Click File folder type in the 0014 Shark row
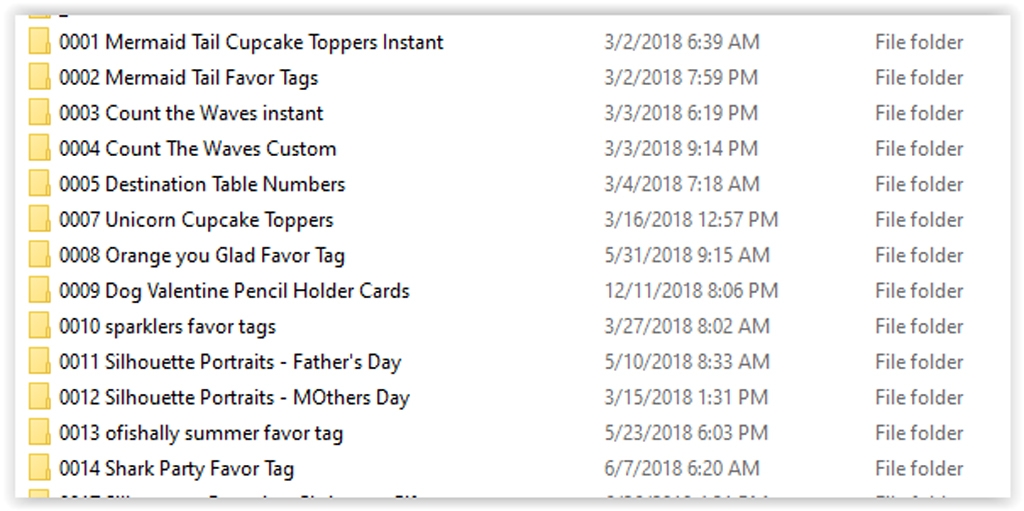Image resolution: width=1024 pixels, height=511 pixels. tap(919, 469)
